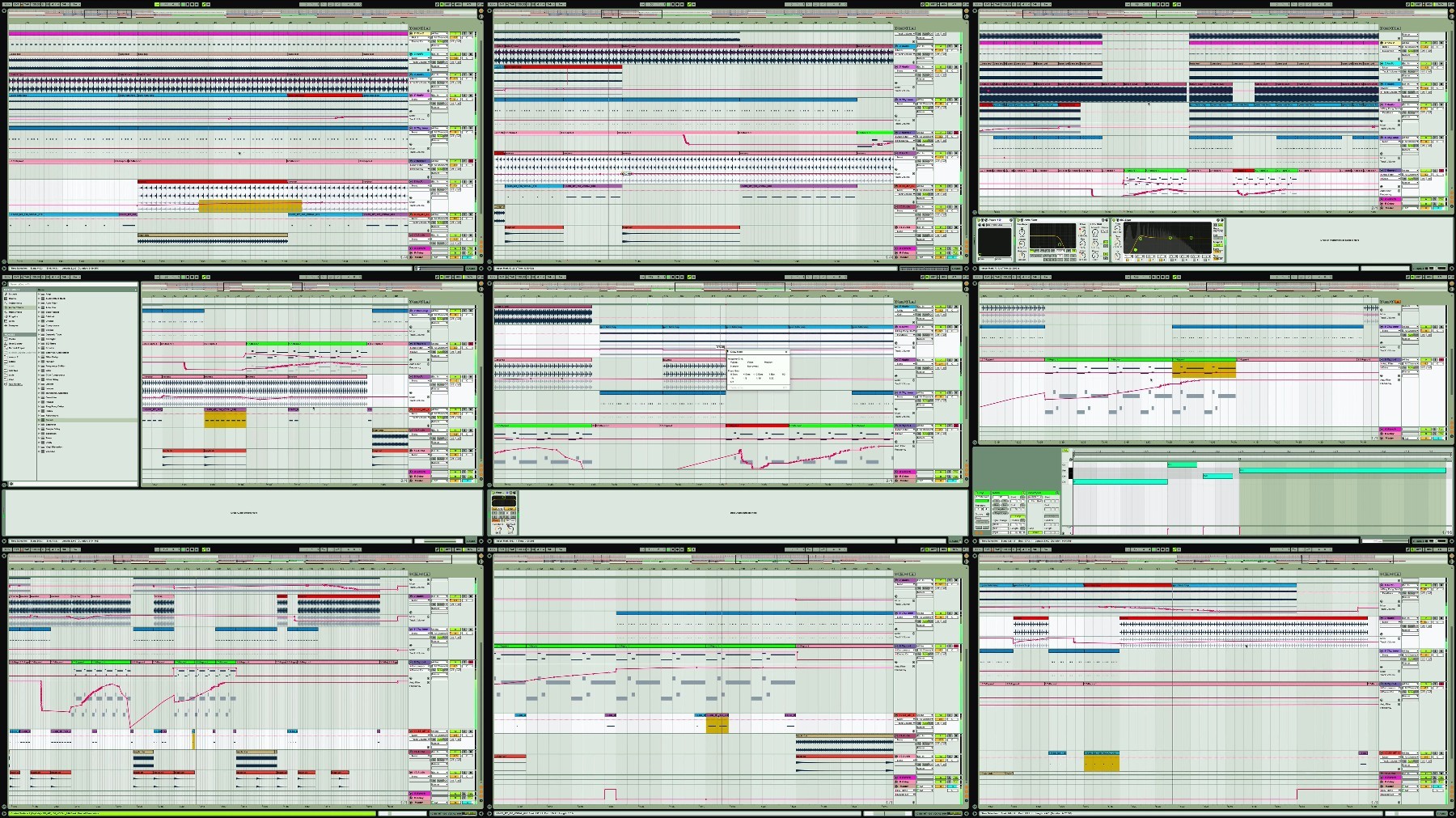This screenshot has height=818, width=1456.
Task: Select the top short cyan MIDI note
Action: click(1183, 464)
